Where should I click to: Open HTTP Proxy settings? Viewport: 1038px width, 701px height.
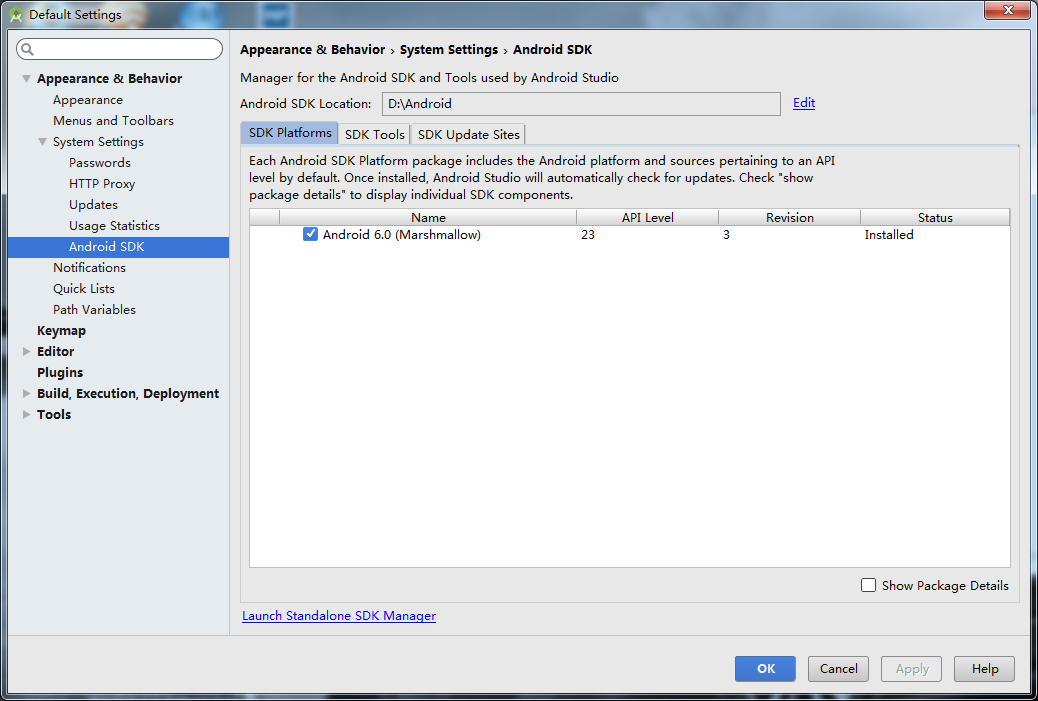pyautogui.click(x=102, y=184)
